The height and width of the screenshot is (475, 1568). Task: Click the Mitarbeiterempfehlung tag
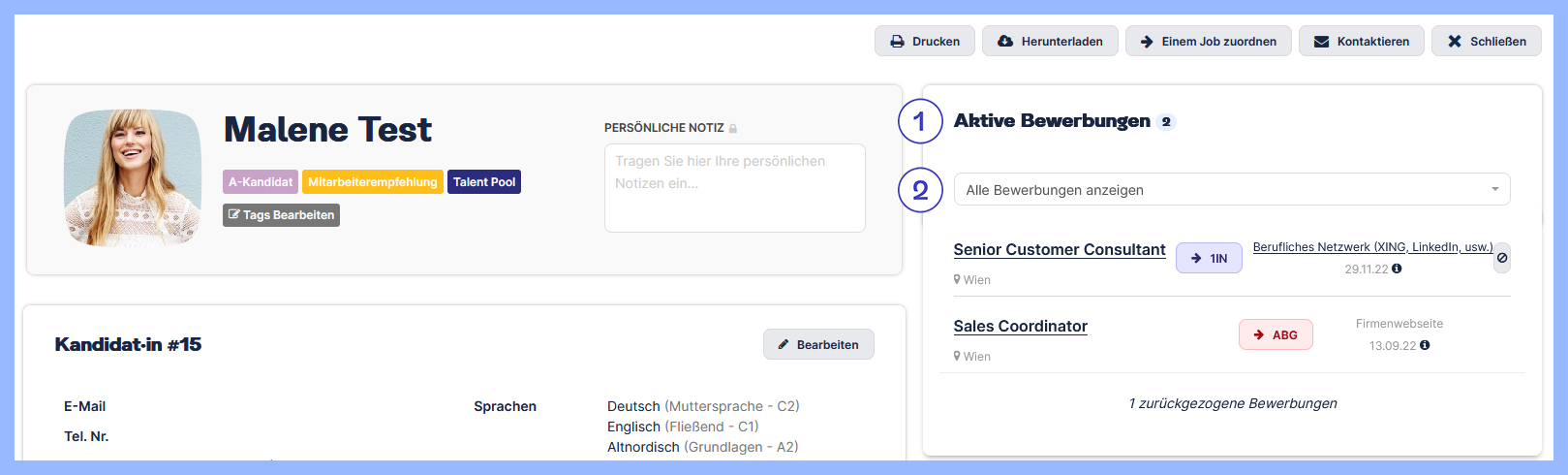(x=372, y=182)
